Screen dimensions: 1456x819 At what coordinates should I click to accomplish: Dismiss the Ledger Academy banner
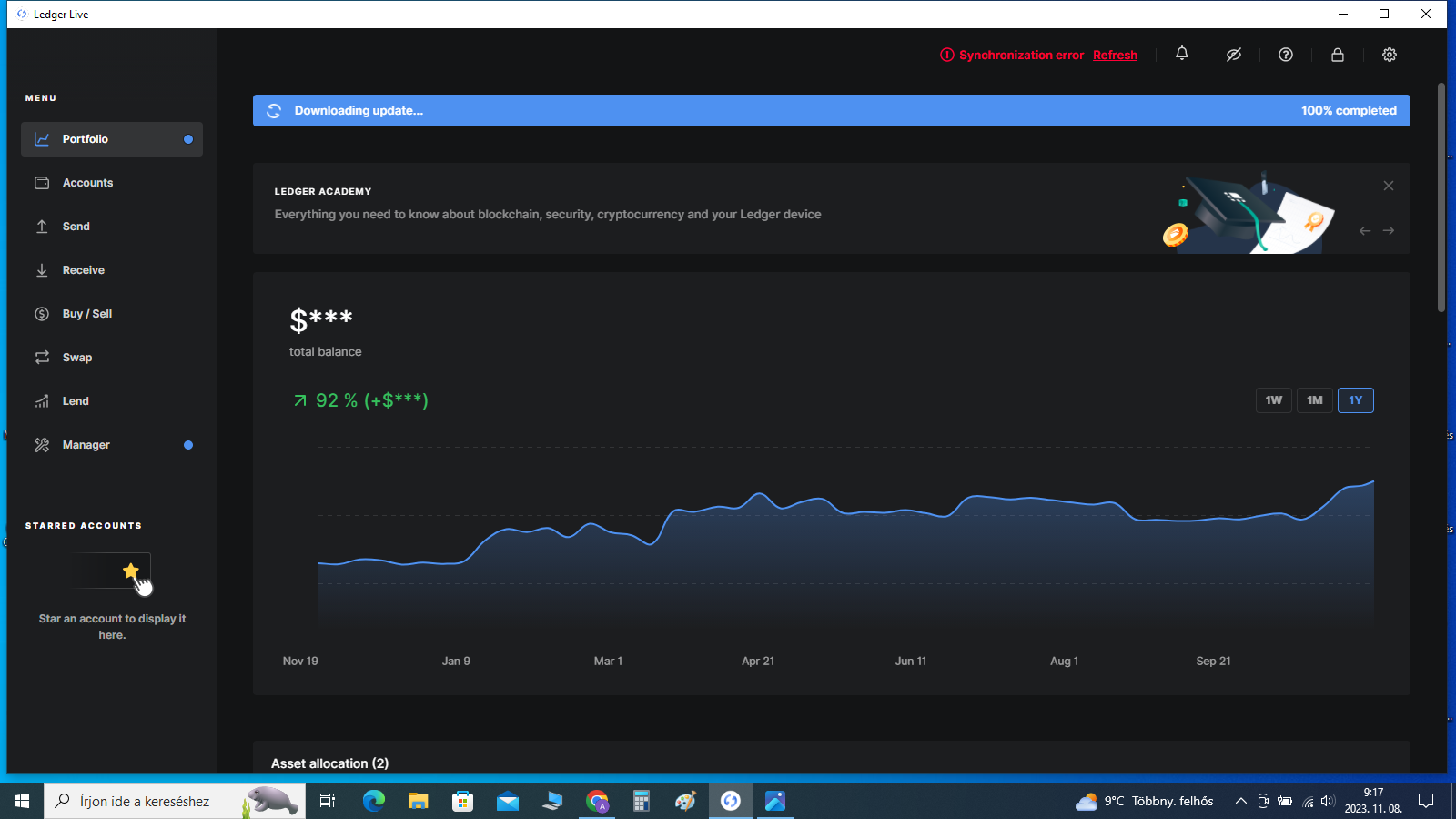point(1389,186)
